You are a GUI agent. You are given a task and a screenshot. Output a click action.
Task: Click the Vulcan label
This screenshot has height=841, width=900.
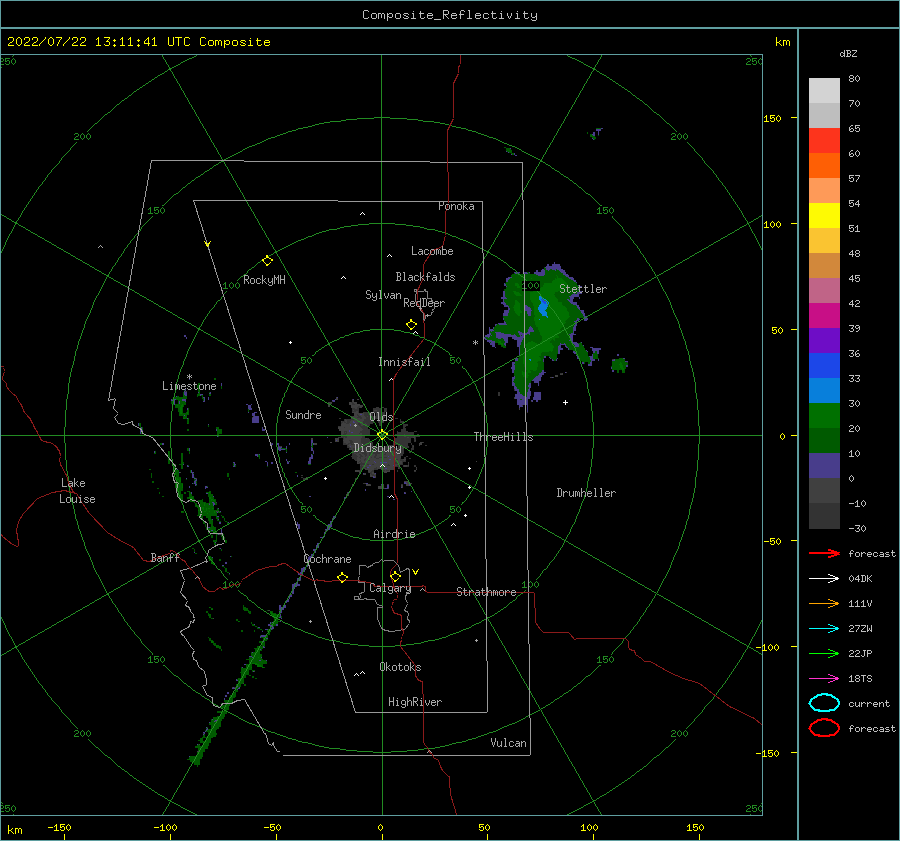508,743
